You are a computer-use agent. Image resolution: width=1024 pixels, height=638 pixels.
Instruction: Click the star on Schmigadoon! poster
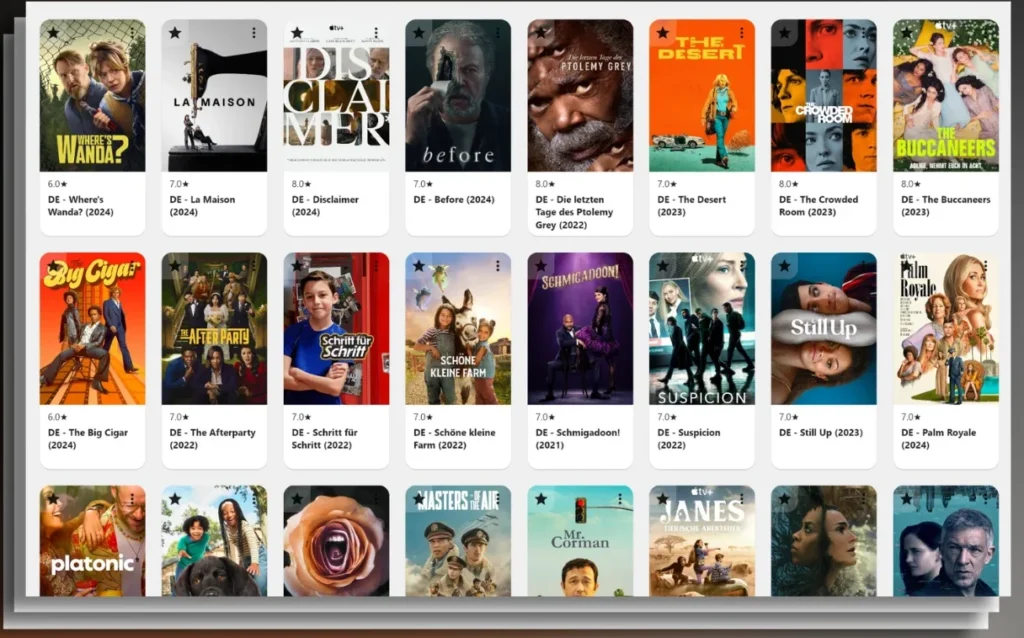point(541,266)
